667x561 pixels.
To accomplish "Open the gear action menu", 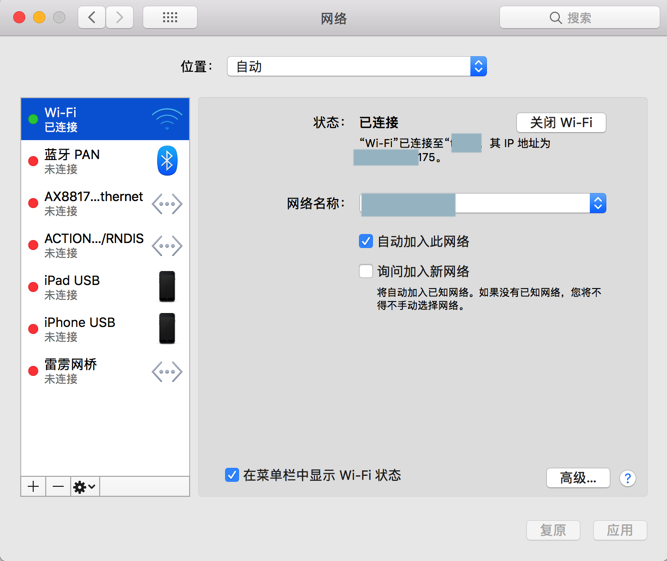I will coord(85,486).
